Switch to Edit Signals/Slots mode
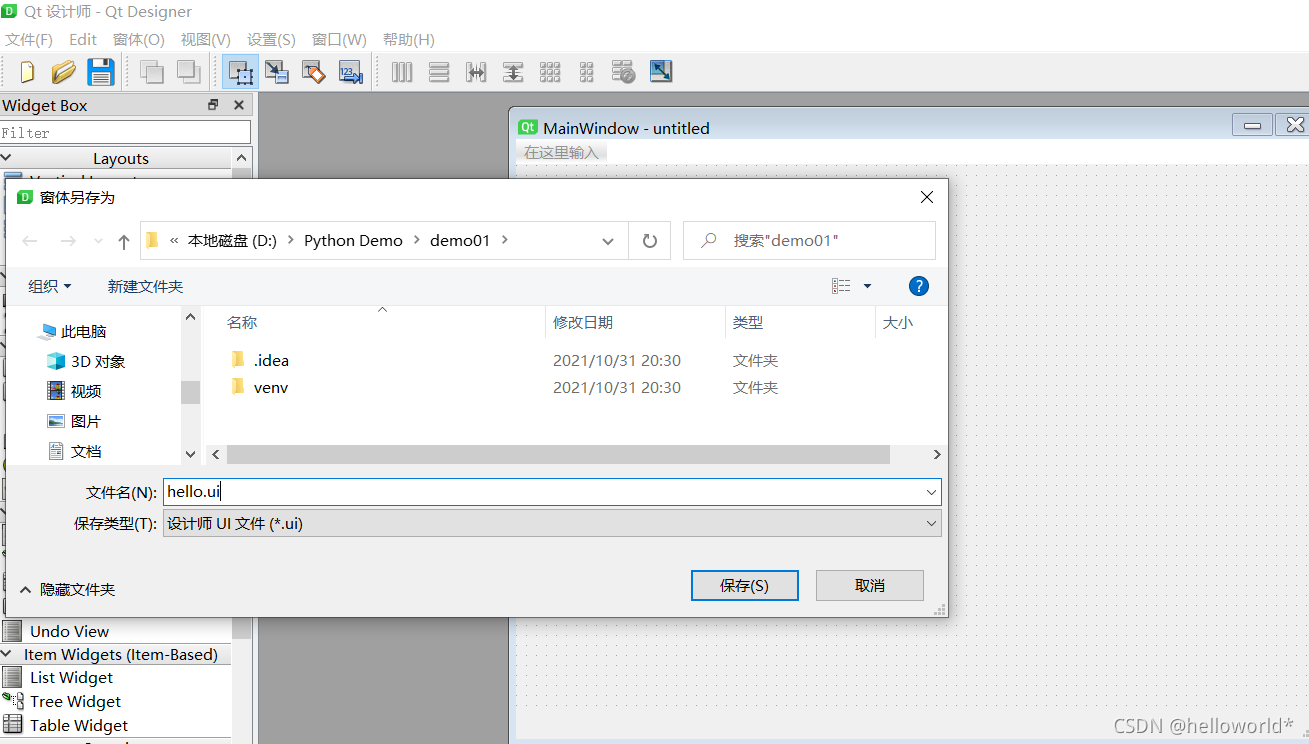Viewport: 1309px width, 744px height. click(277, 72)
